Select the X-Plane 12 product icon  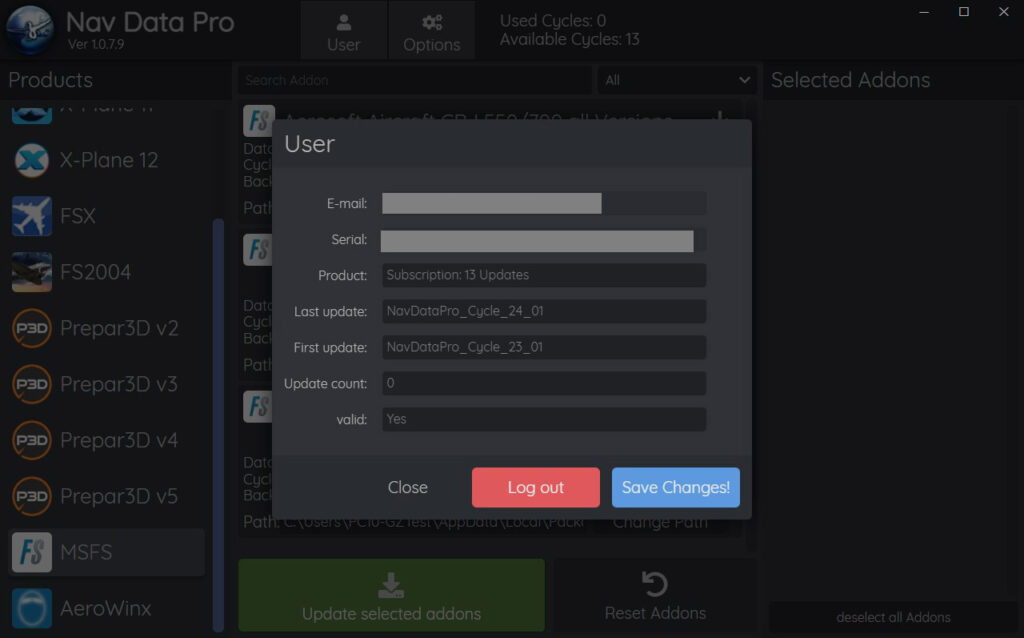tap(32, 160)
